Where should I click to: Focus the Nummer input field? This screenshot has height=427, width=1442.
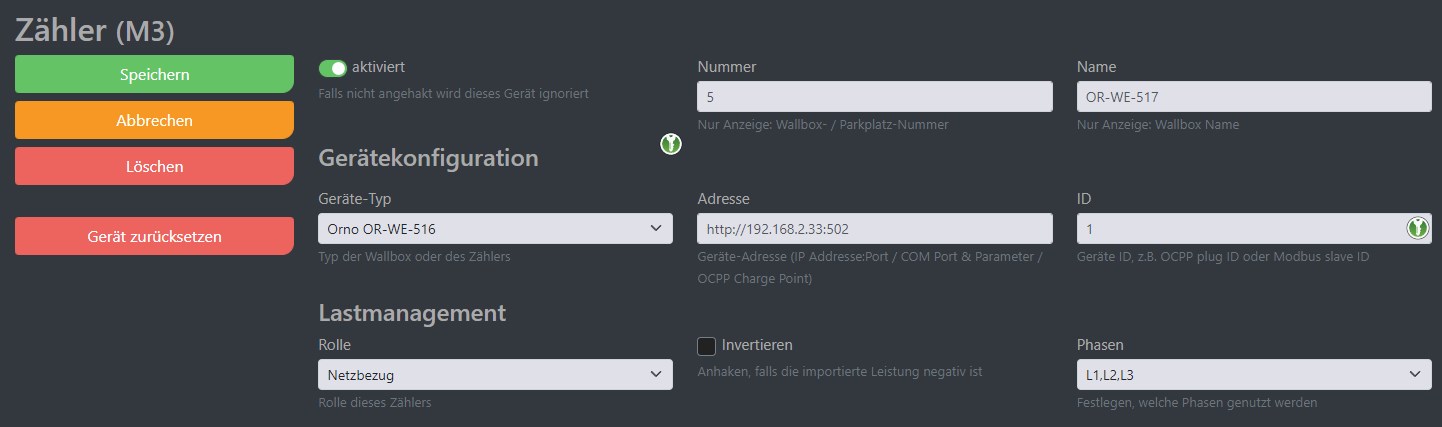click(874, 97)
